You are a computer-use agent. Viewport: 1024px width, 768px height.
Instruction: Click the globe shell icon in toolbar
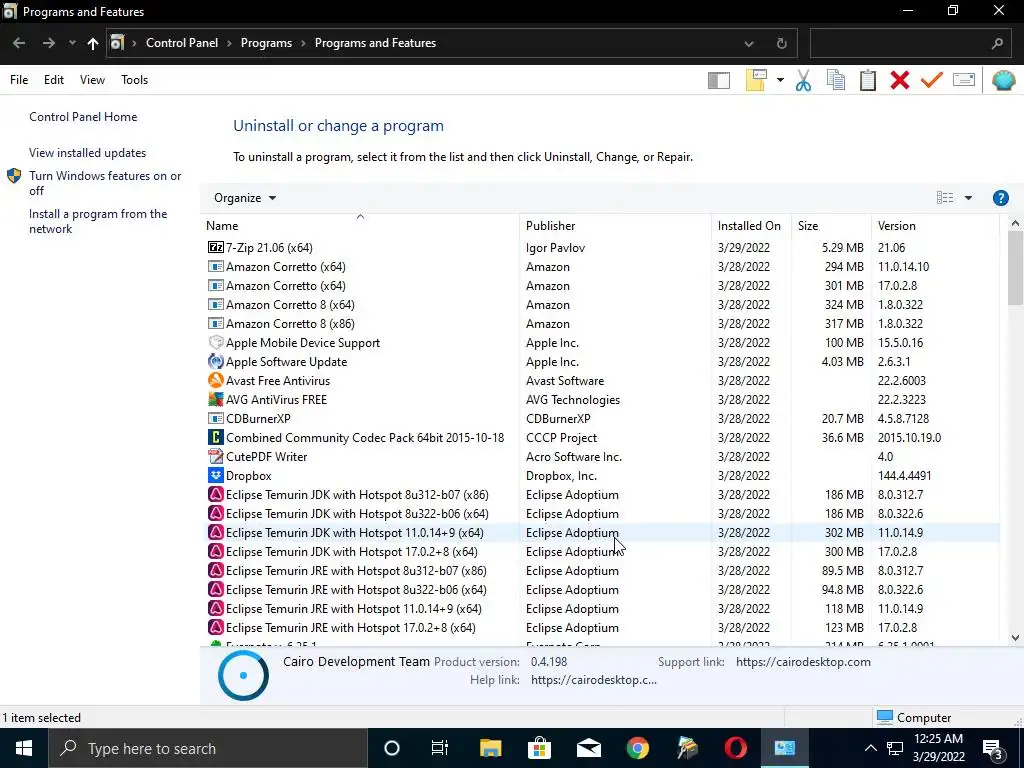(x=1003, y=80)
